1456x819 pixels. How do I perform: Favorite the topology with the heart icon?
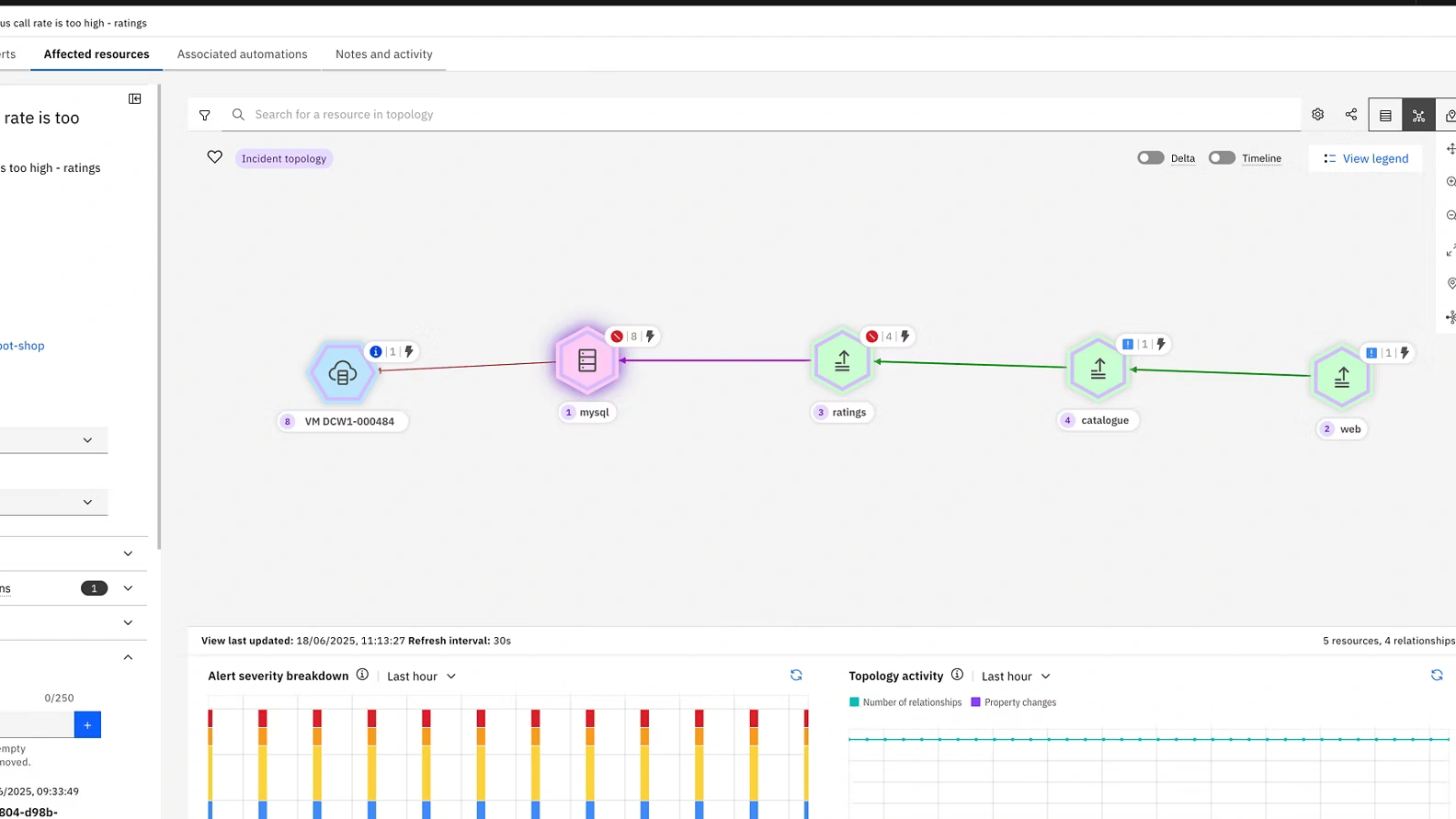(x=214, y=157)
